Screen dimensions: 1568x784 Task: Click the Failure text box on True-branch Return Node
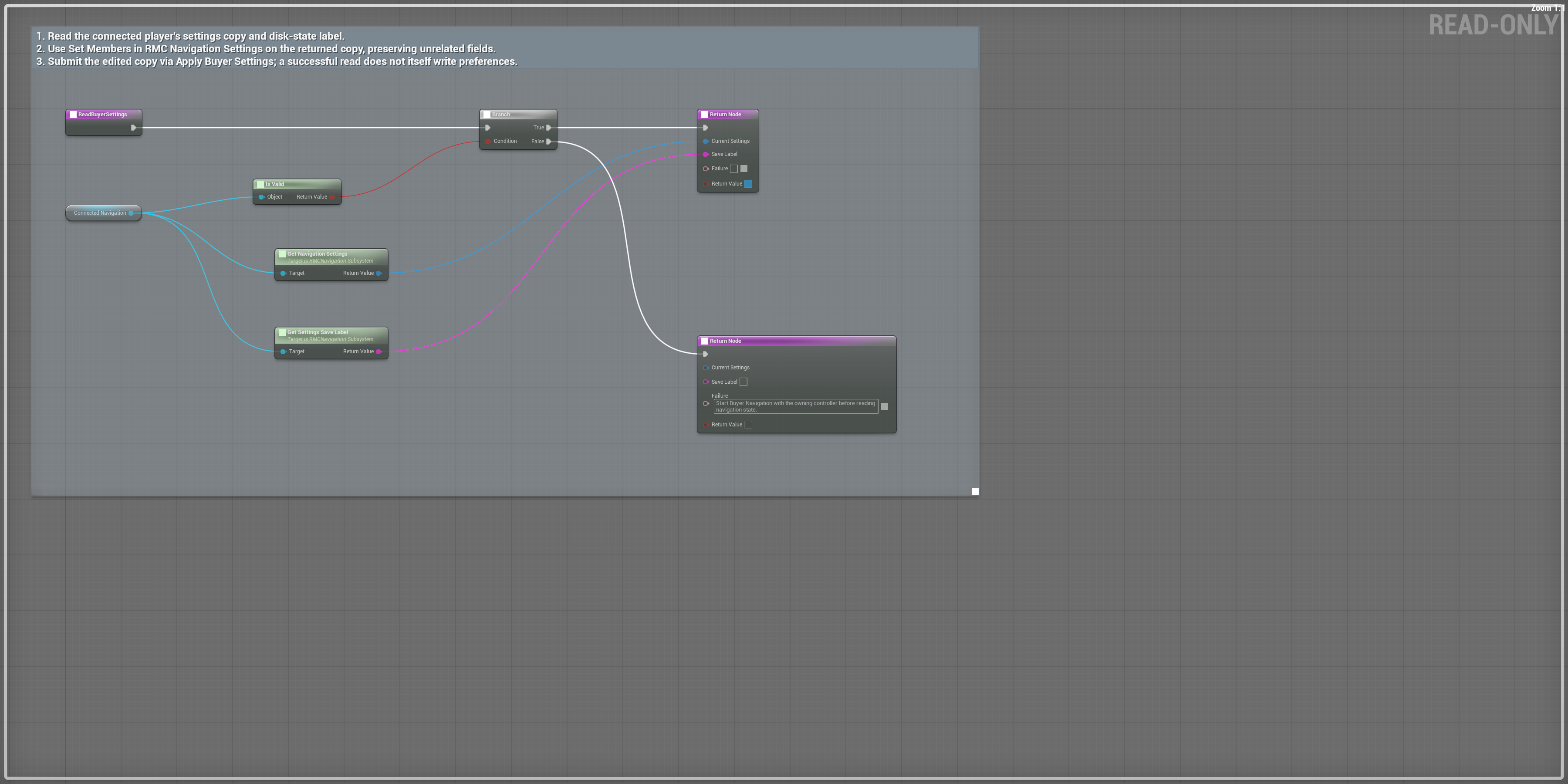(734, 169)
